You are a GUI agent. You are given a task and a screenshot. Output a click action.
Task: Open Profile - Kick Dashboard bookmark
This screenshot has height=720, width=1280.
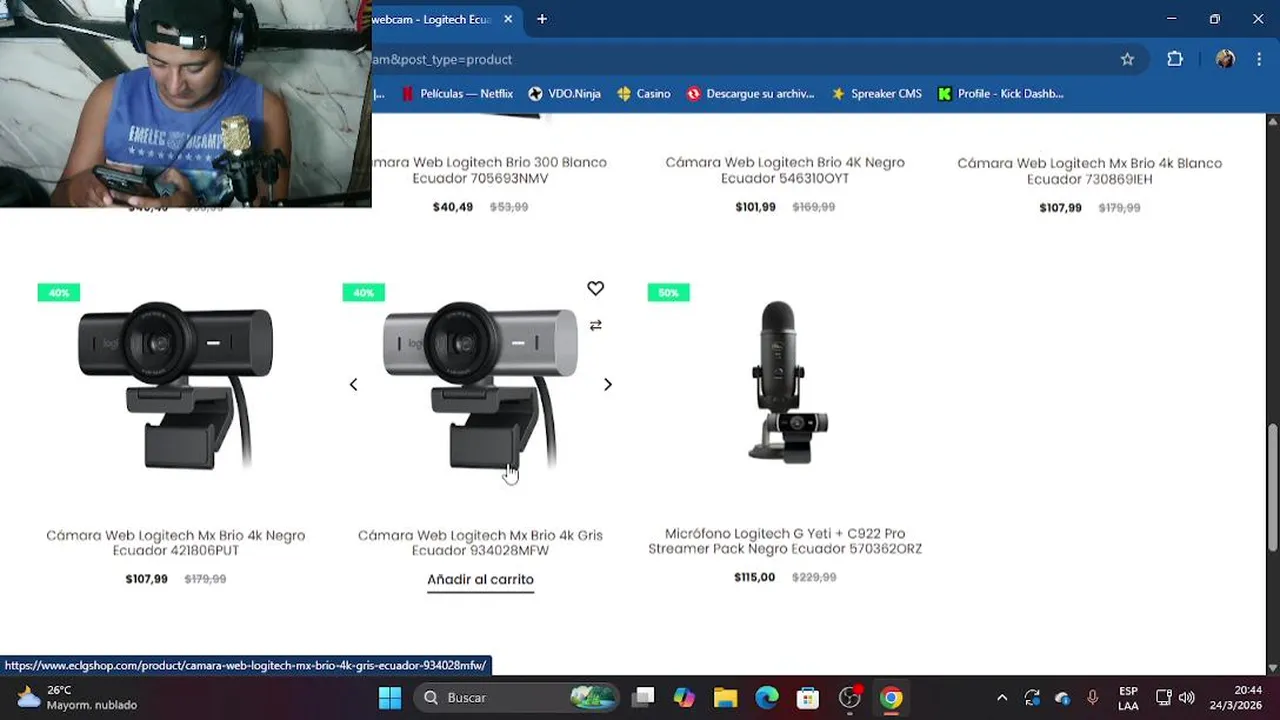coord(1001,94)
